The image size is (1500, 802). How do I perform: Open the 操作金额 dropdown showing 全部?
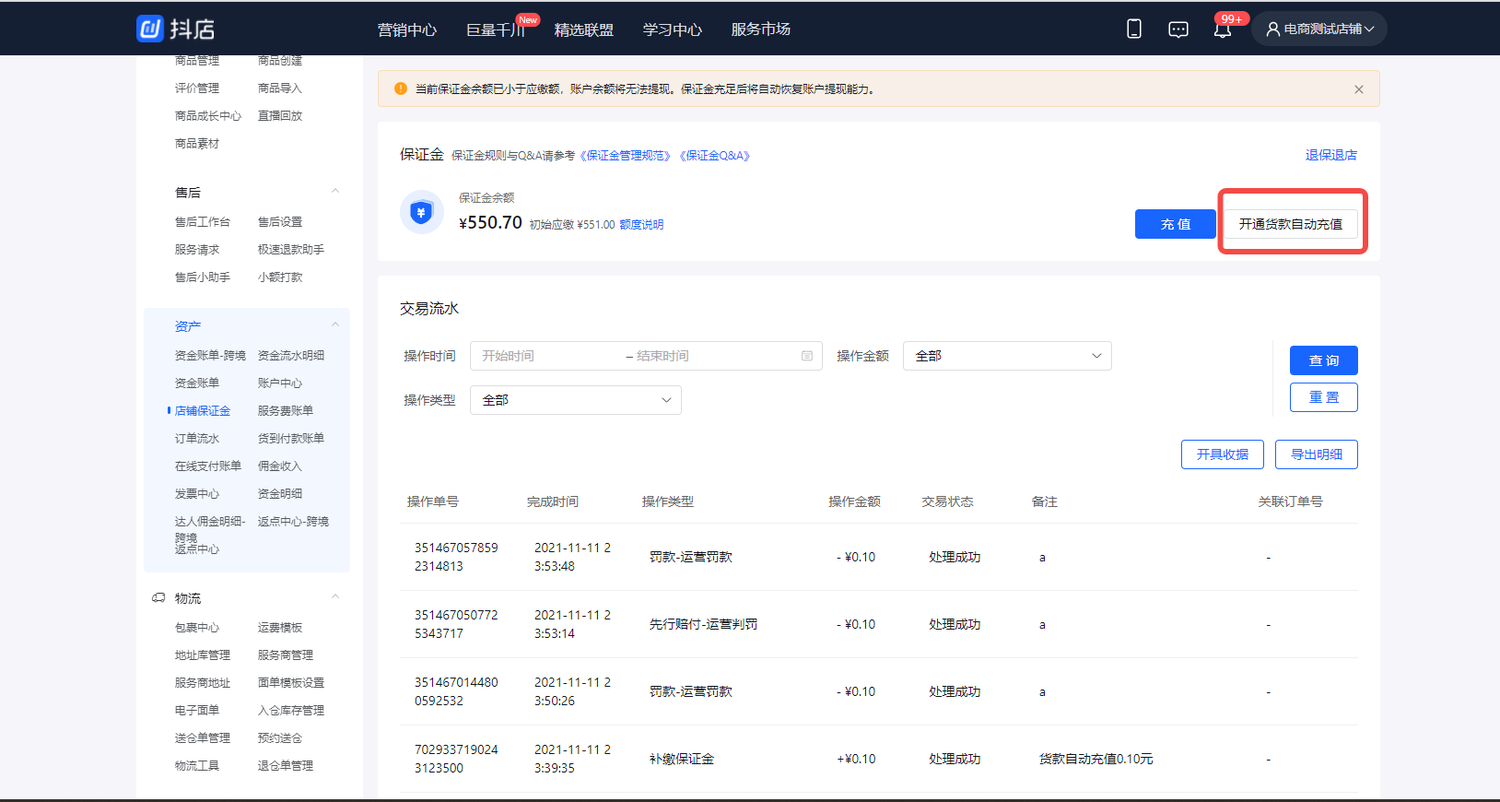coord(1006,355)
